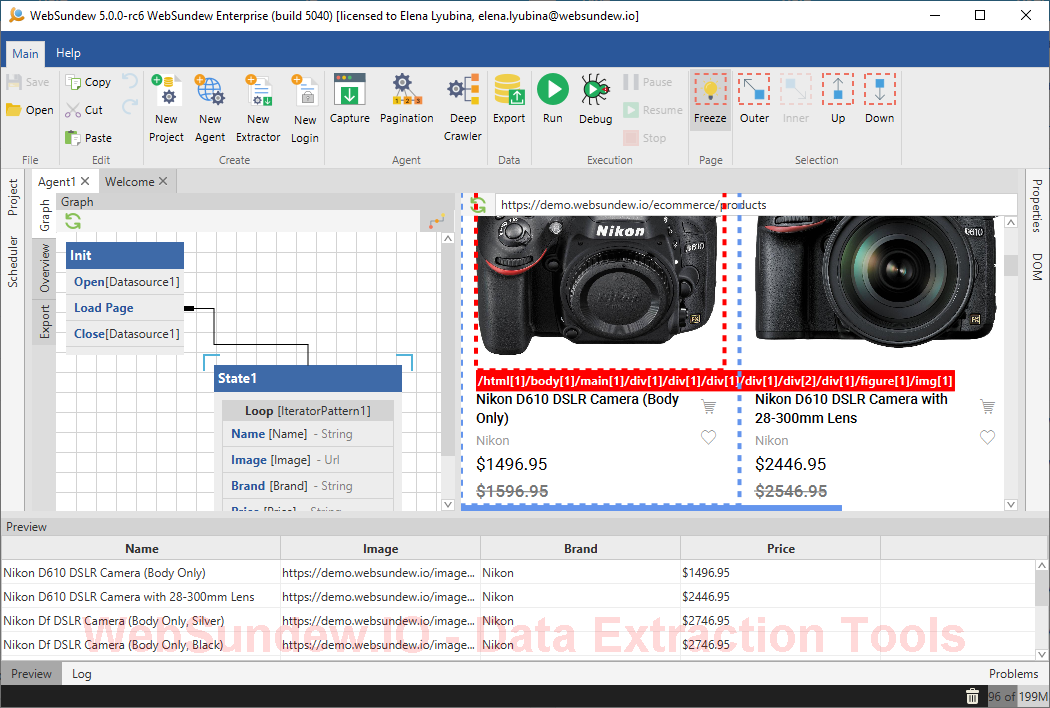Select the Open[Datasource1] step

click(x=124, y=281)
